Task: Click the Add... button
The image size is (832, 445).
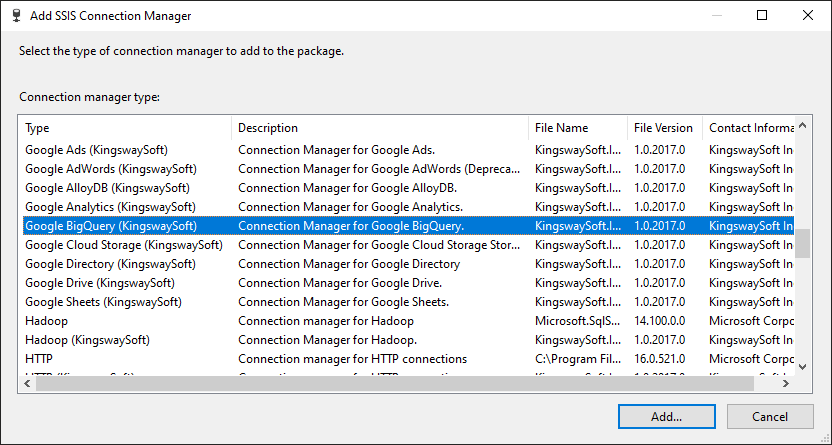Action: (x=666, y=416)
